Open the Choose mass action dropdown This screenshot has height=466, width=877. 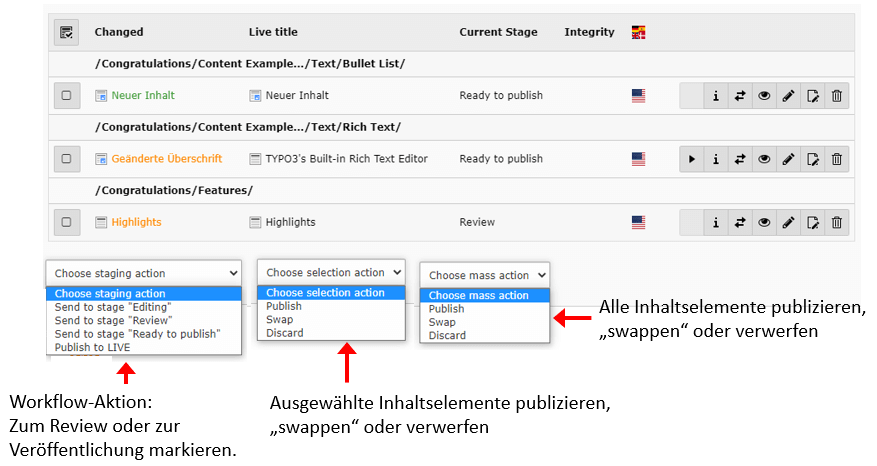pyautogui.click(x=485, y=275)
